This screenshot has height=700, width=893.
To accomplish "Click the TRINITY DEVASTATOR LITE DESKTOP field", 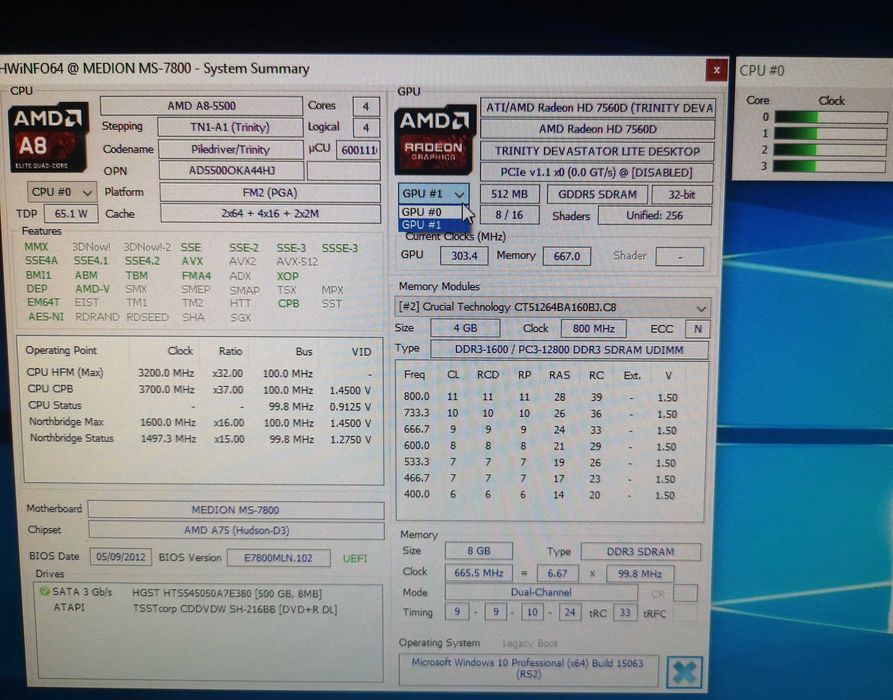I will pyautogui.click(x=597, y=151).
